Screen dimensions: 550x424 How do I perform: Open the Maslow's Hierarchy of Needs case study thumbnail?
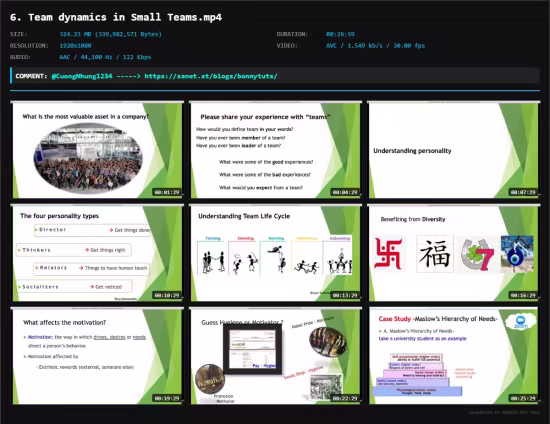(x=454, y=356)
